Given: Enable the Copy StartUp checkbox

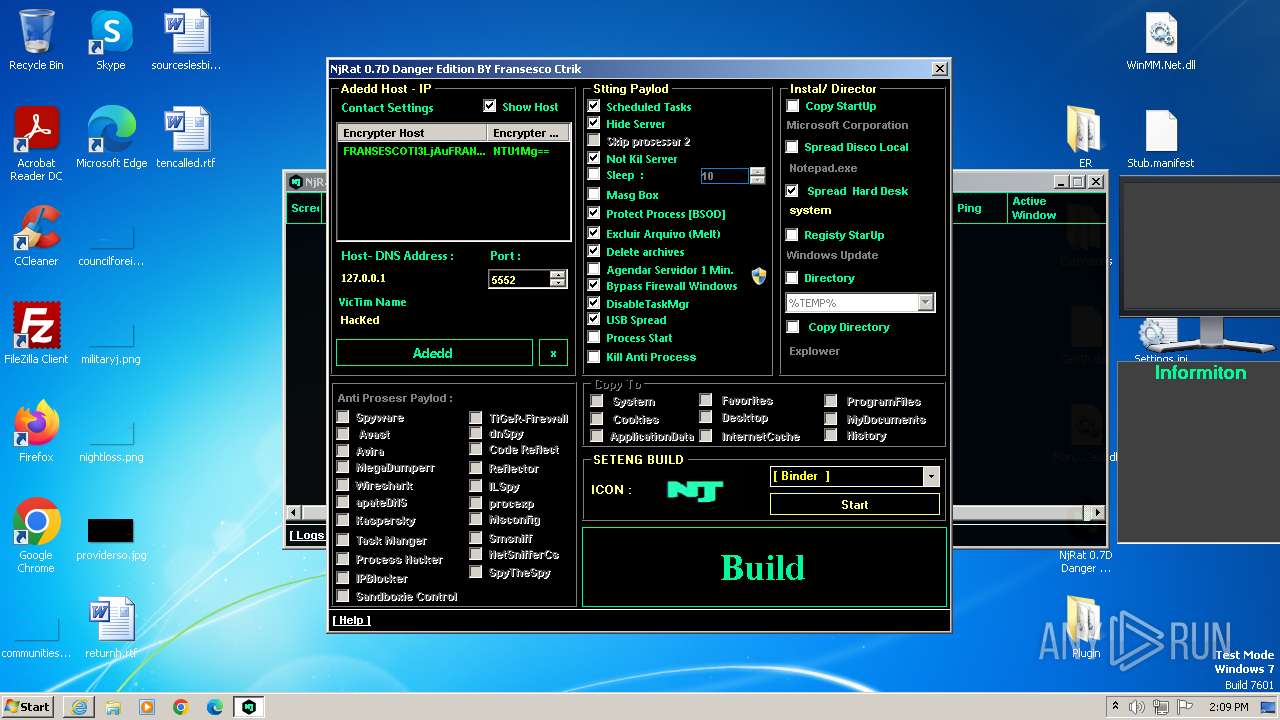Looking at the screenshot, I should coord(793,106).
